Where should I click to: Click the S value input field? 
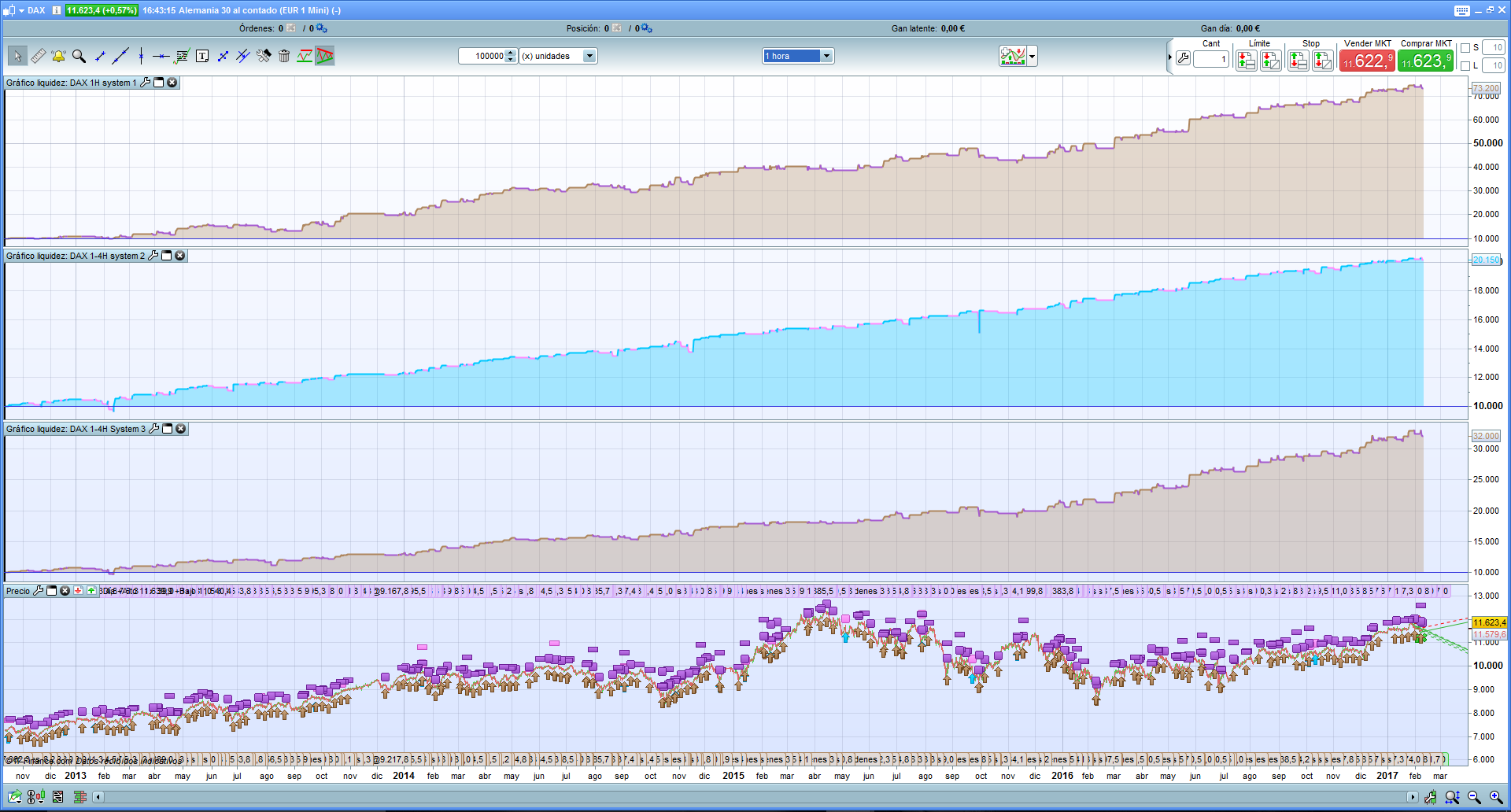(1493, 48)
